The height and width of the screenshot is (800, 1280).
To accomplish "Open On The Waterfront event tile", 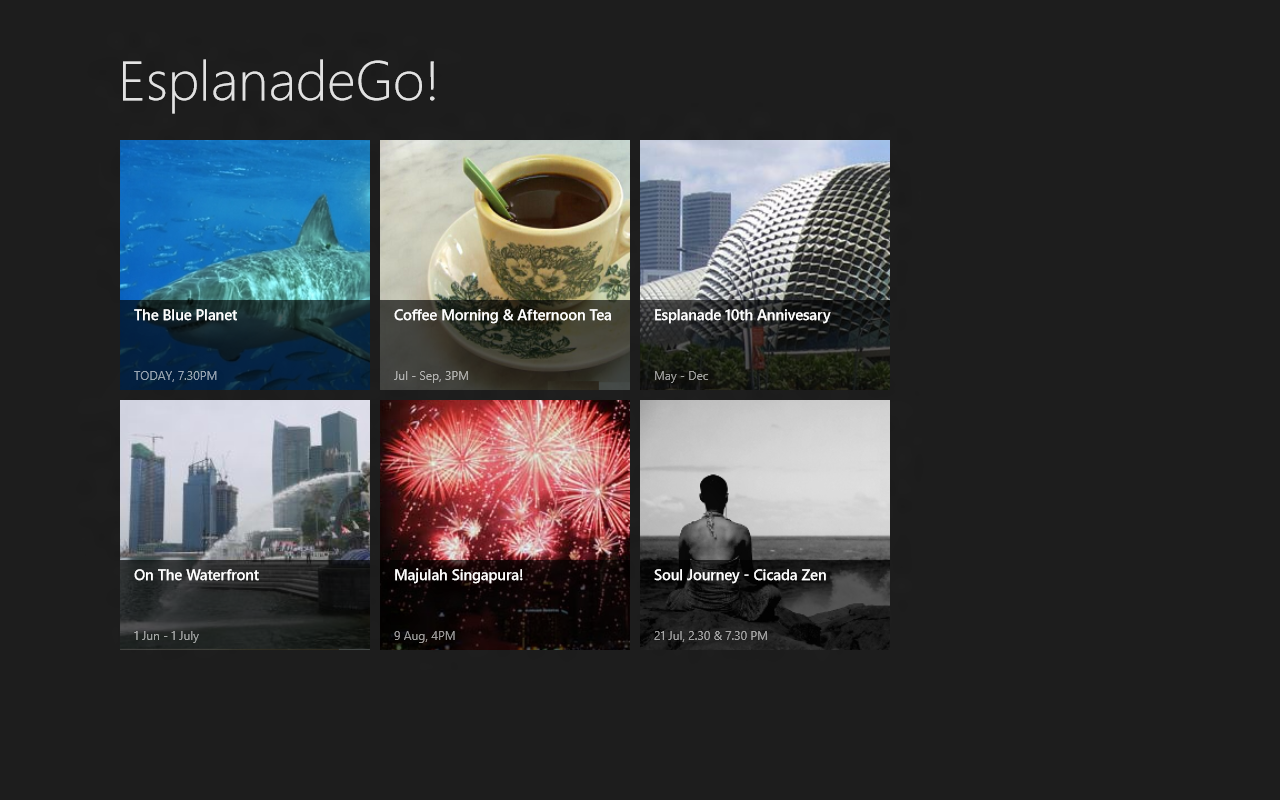I will pos(245,525).
